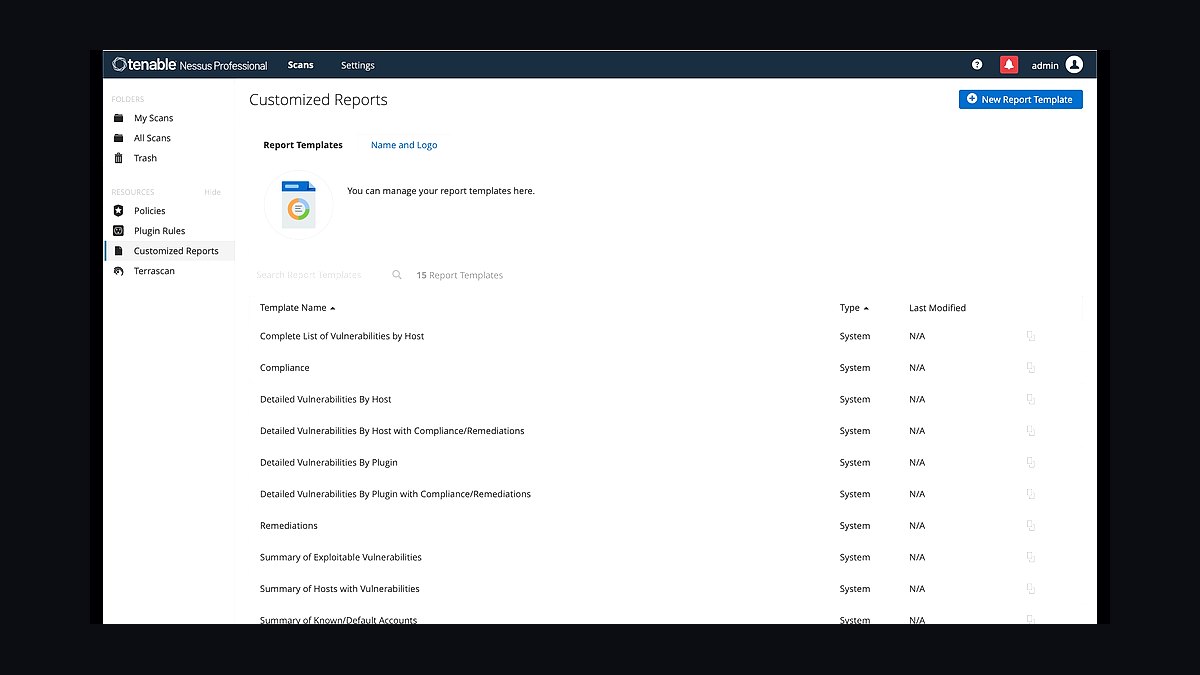Open the Settings menu
1200x675 pixels.
click(x=357, y=65)
